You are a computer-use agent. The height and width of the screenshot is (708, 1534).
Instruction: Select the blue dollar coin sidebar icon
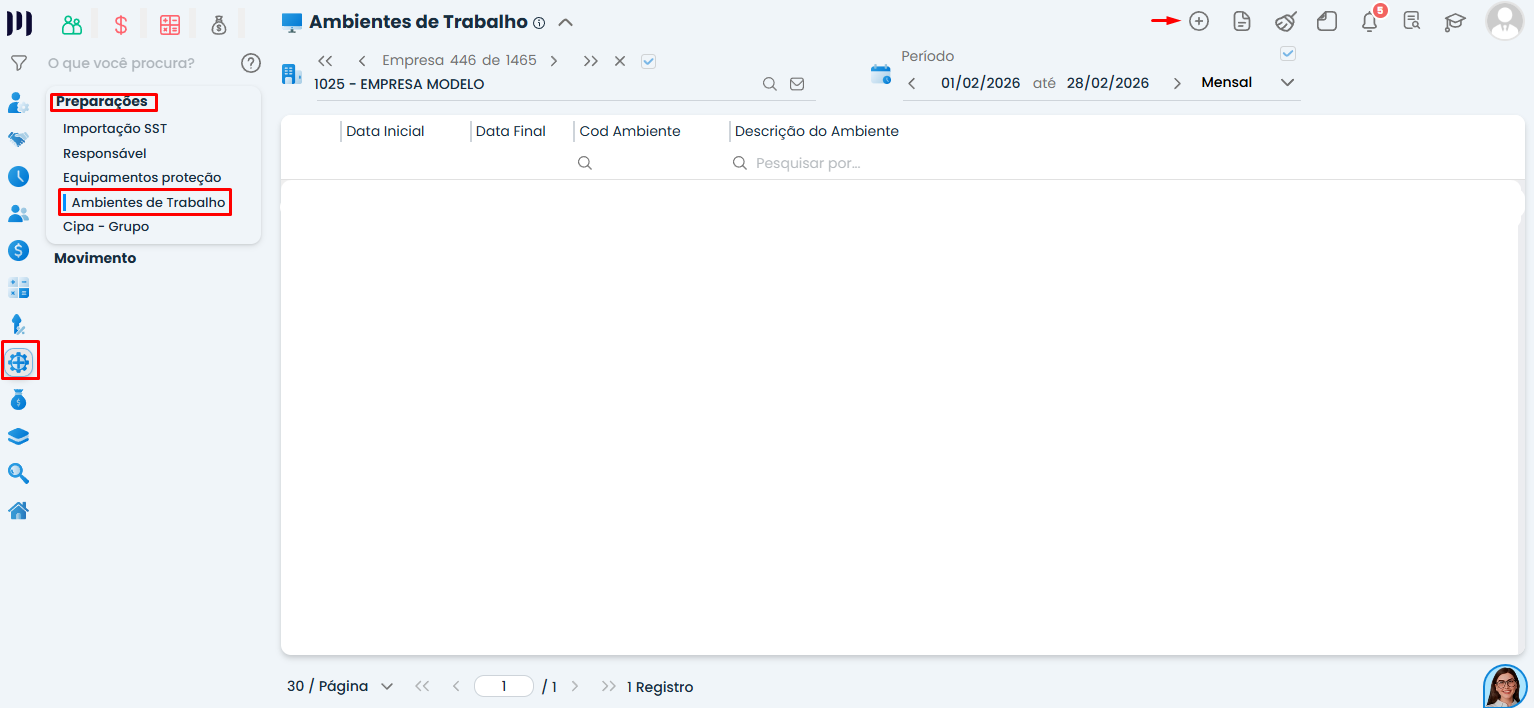(18, 250)
